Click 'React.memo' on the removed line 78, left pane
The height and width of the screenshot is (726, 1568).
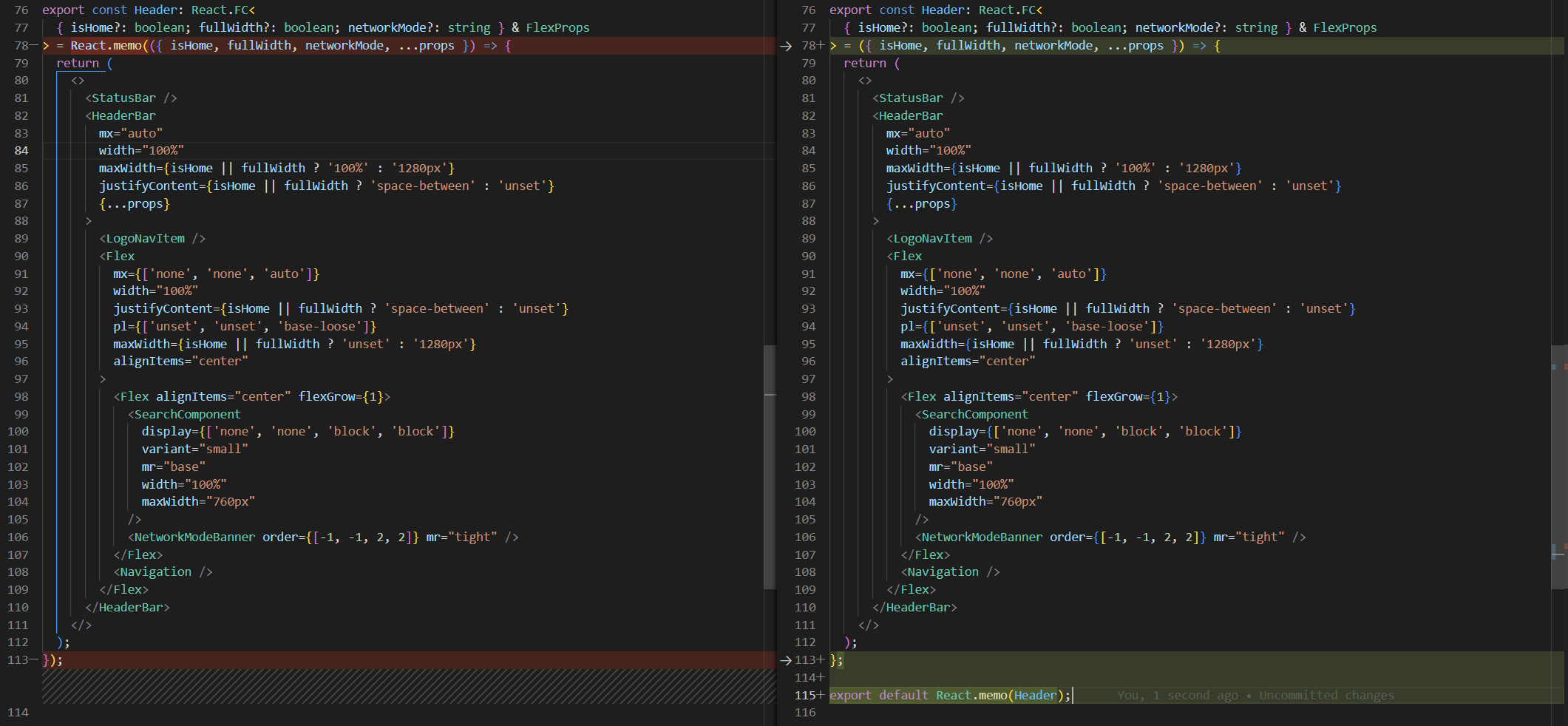106,46
